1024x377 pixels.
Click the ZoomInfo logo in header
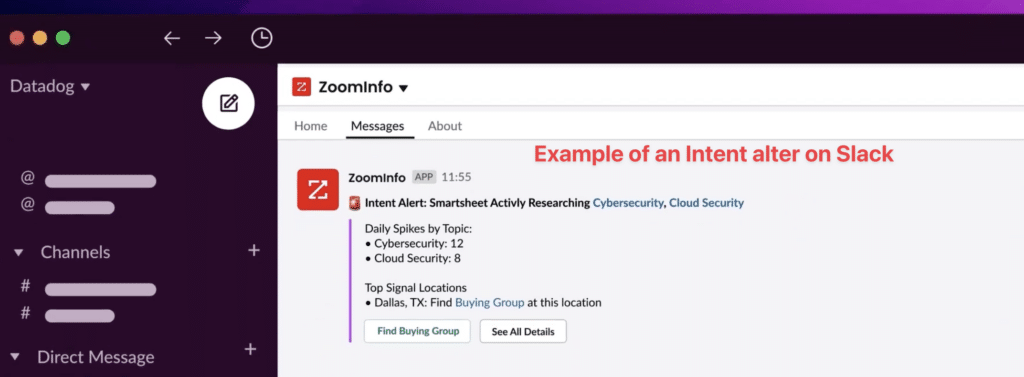point(302,87)
